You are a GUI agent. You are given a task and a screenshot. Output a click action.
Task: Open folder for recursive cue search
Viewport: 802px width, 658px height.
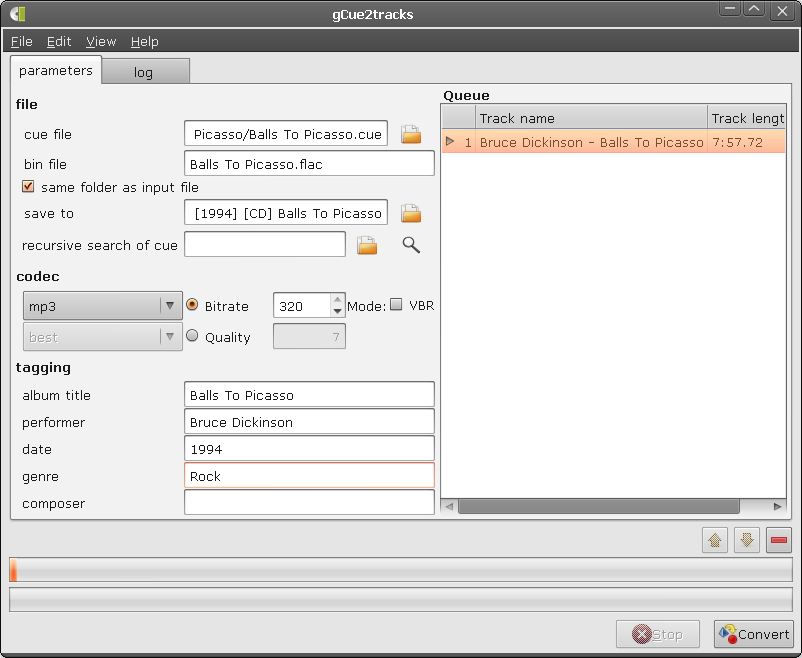[x=367, y=245]
